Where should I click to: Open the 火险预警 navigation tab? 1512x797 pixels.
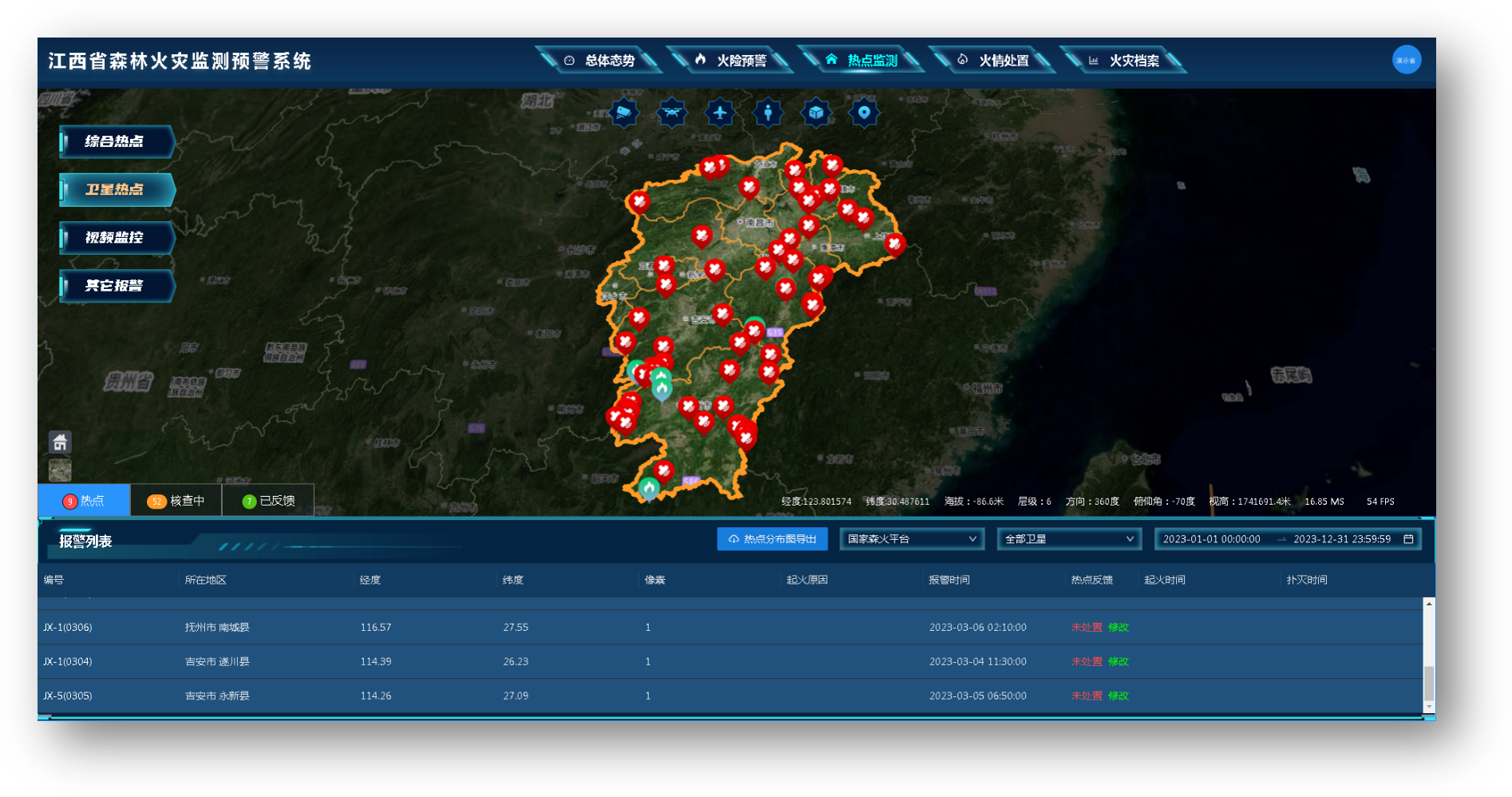[x=731, y=61]
